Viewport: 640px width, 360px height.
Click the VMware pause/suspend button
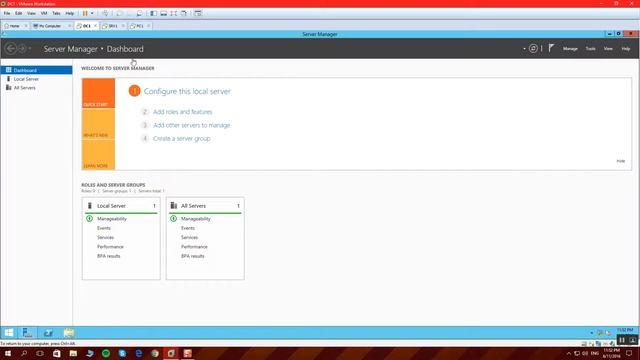[x=85, y=13]
